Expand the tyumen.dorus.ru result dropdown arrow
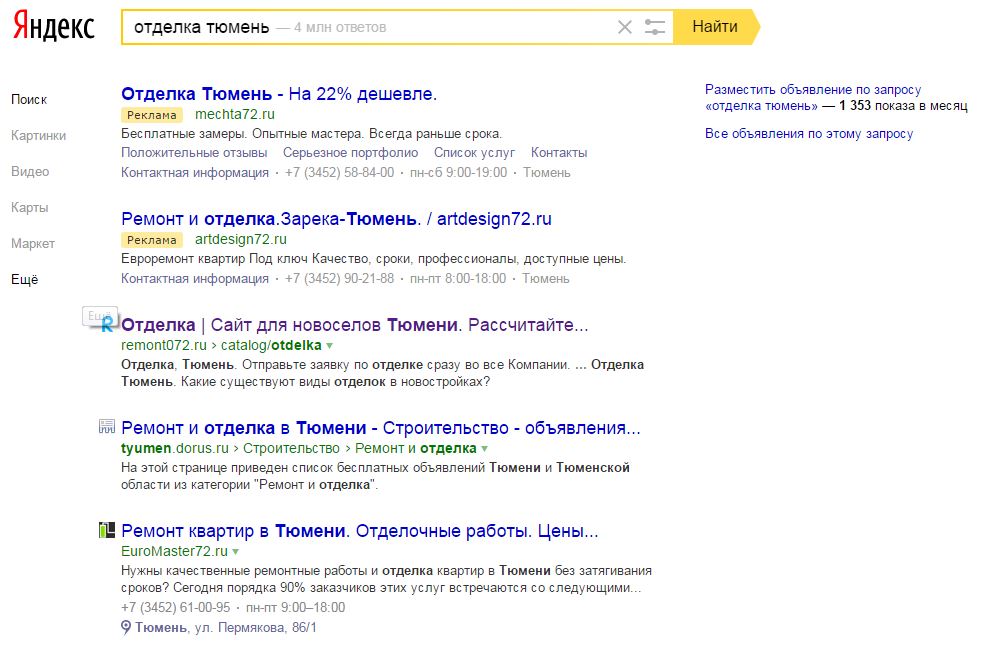 coord(484,448)
